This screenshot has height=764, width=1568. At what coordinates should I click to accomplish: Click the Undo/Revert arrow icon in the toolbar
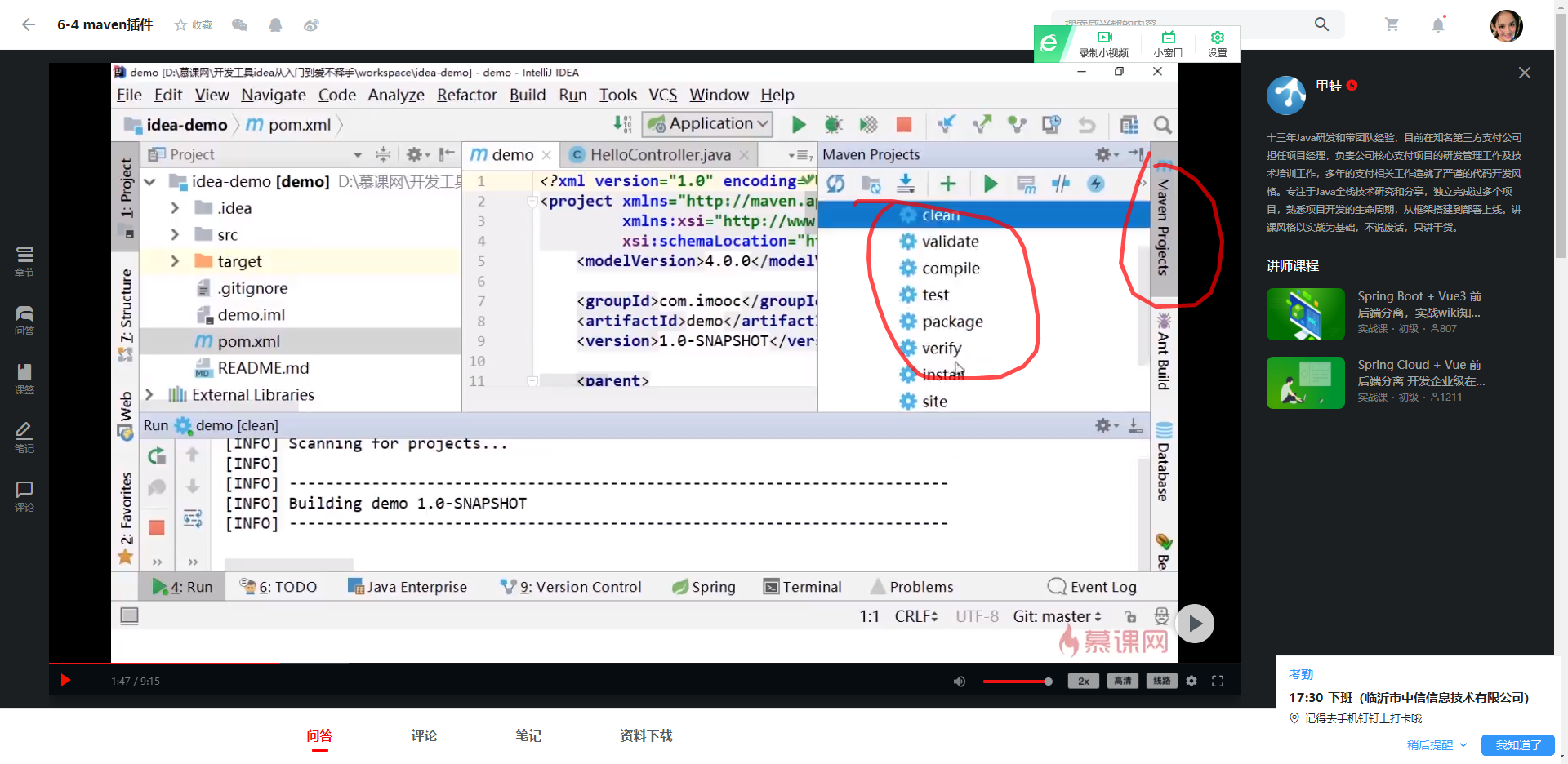point(1086,125)
